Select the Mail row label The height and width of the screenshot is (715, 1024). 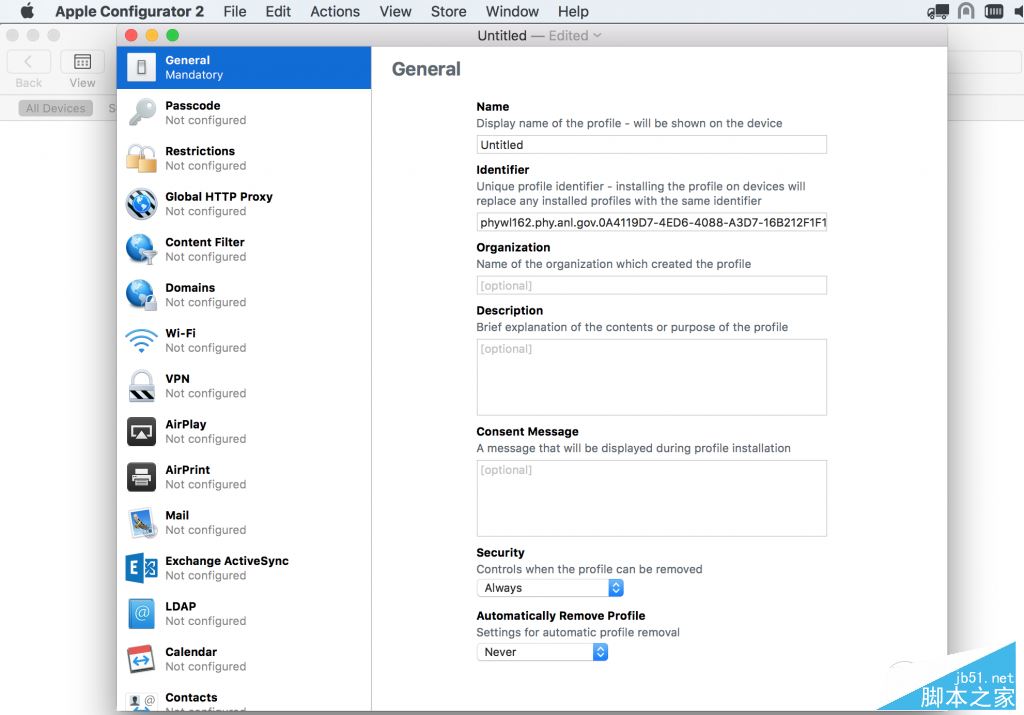177,515
